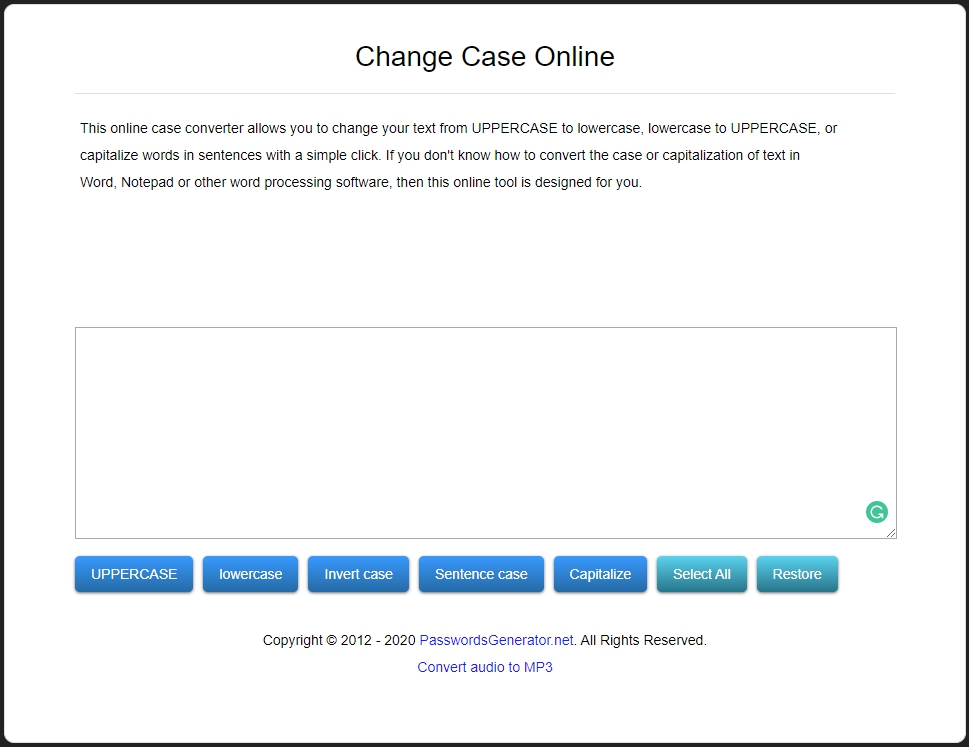The image size is (969, 747).
Task: Click the Grammarly icon in the text box
Action: tap(876, 512)
